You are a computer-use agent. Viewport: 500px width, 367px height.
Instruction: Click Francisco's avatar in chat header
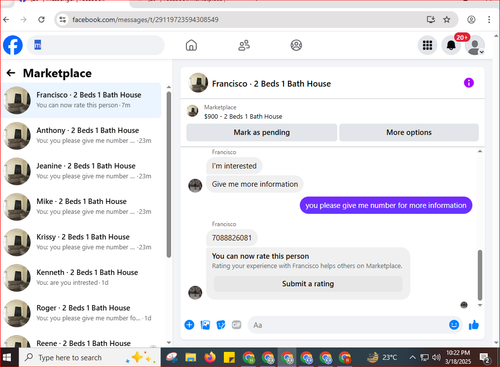tap(198, 83)
